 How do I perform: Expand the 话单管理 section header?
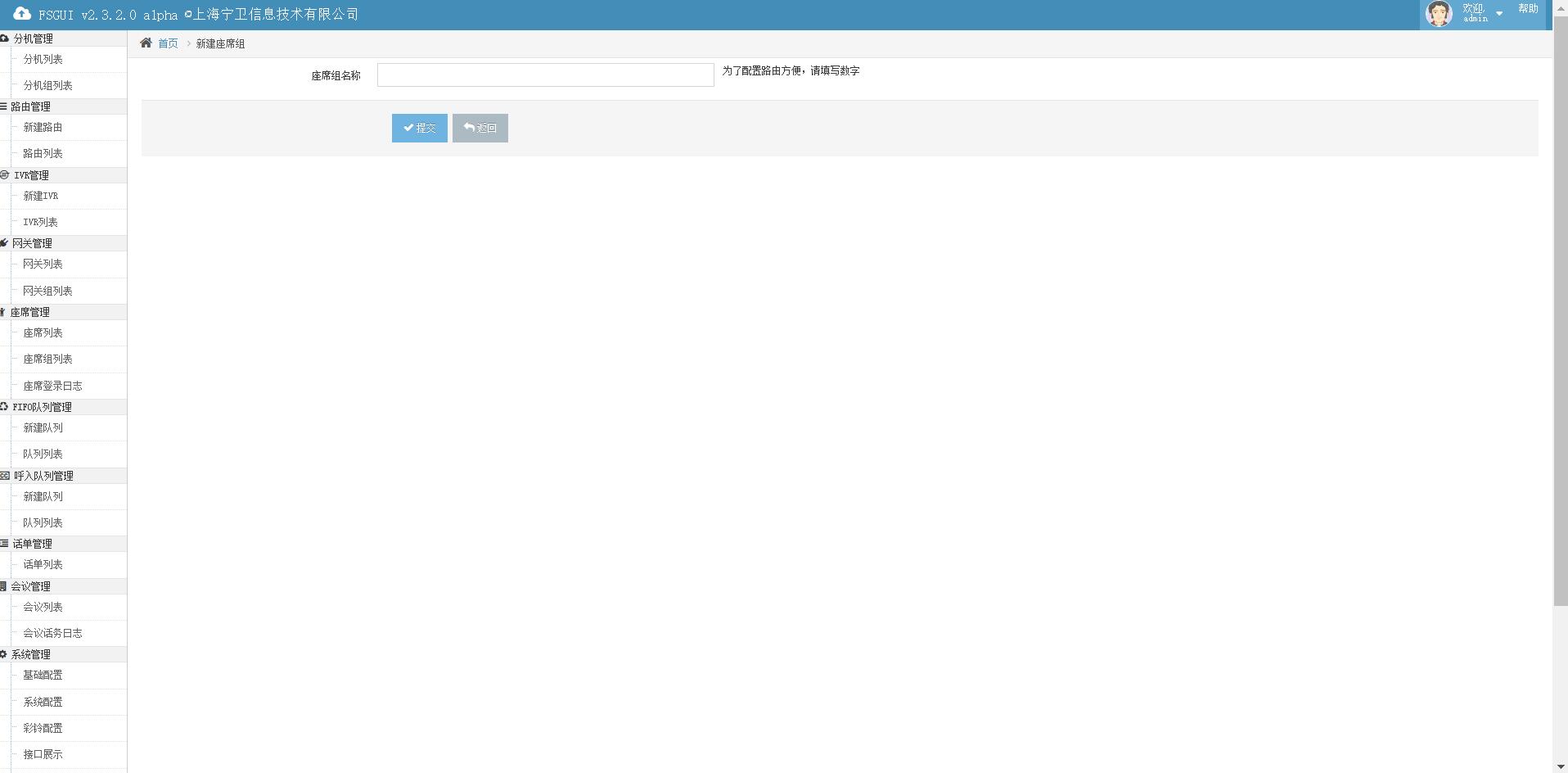pos(32,544)
